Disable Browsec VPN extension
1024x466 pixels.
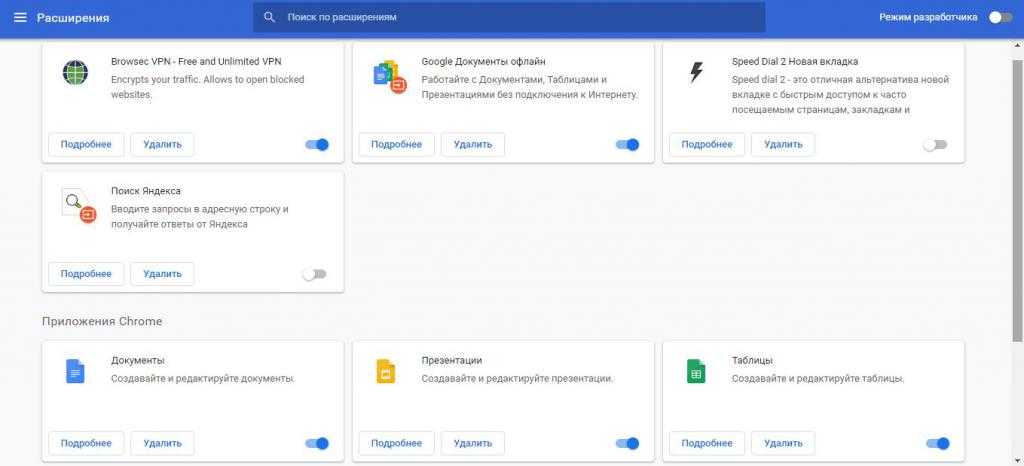317,144
